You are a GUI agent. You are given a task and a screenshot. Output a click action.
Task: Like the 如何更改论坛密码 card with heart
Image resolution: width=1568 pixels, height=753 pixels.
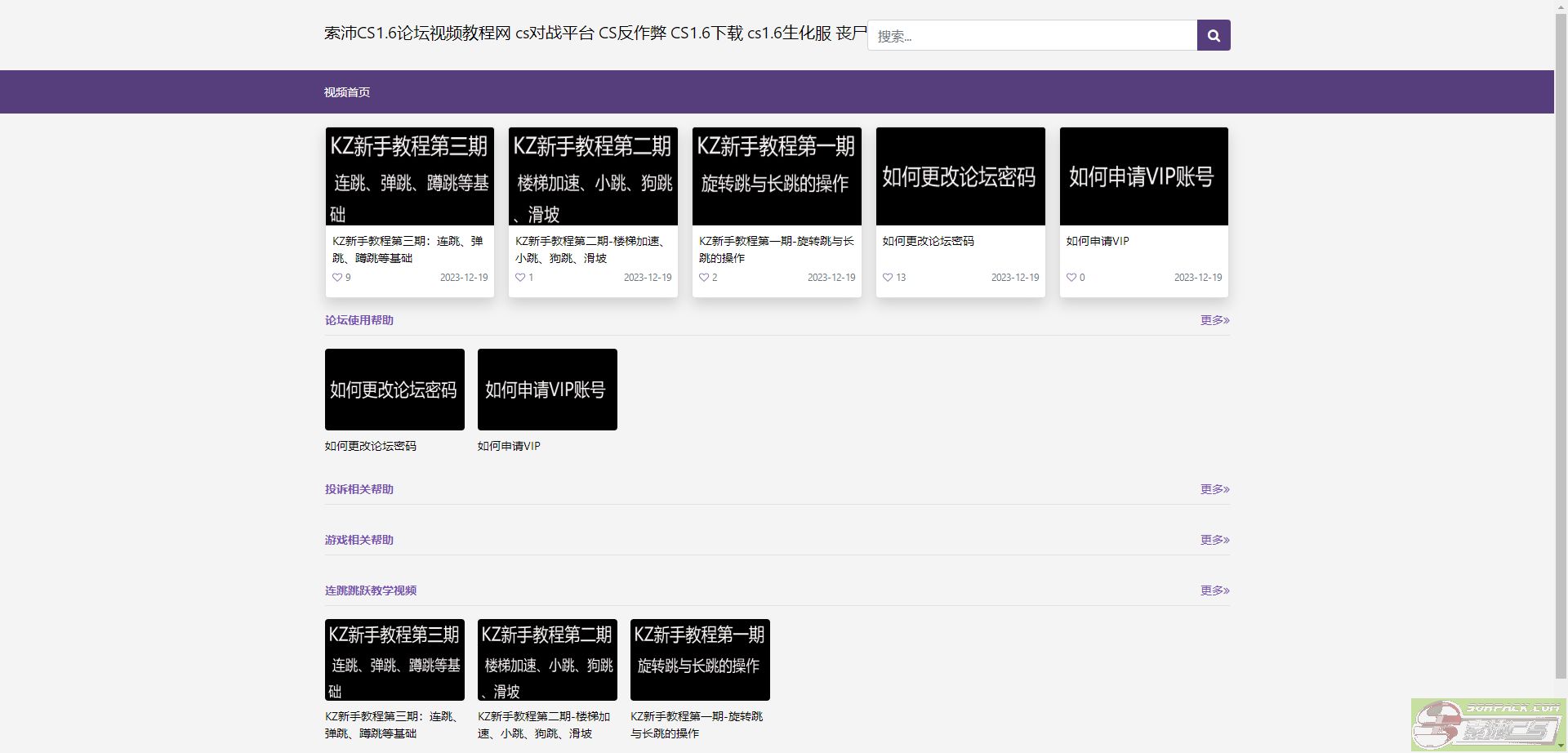point(888,278)
